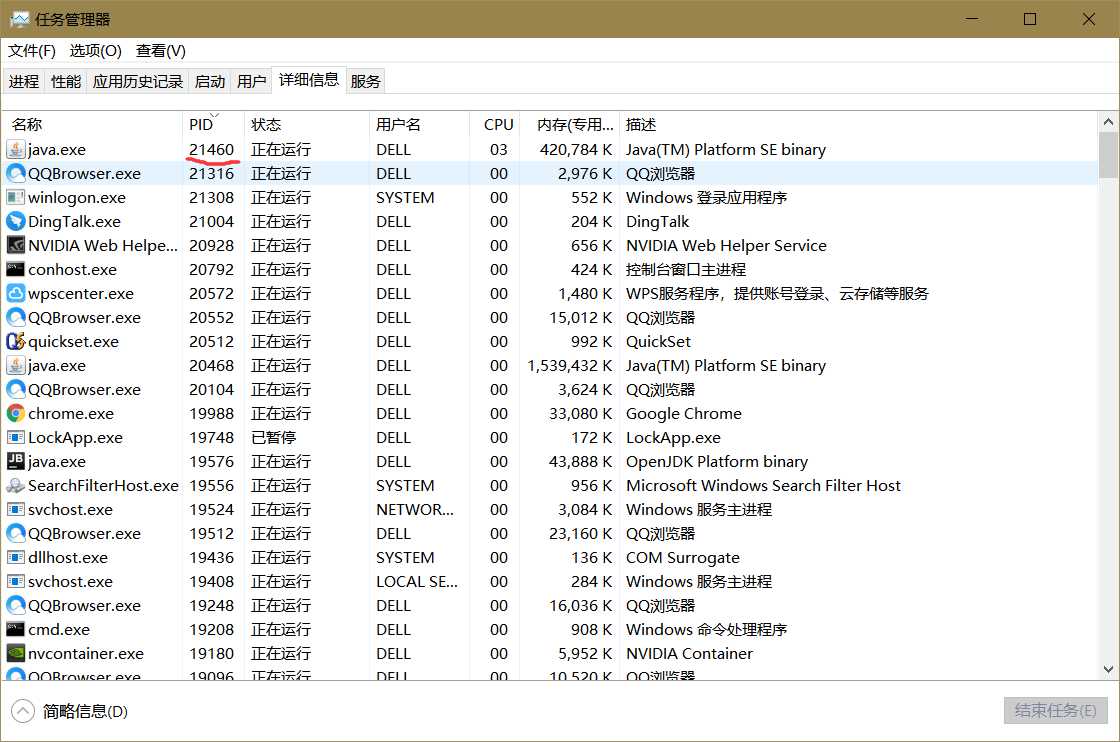Click the wpscenter.exe cloud icon
The width and height of the screenshot is (1120, 742).
pyautogui.click(x=16, y=294)
